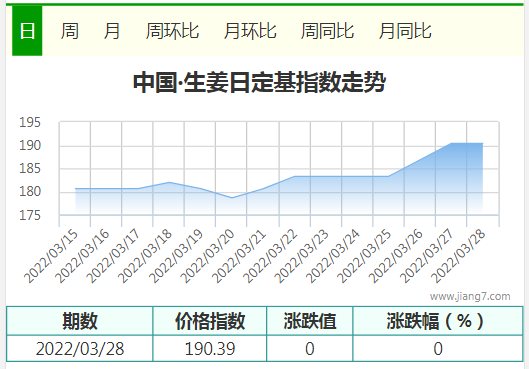Click the 175 y-axis label

pos(30,216)
